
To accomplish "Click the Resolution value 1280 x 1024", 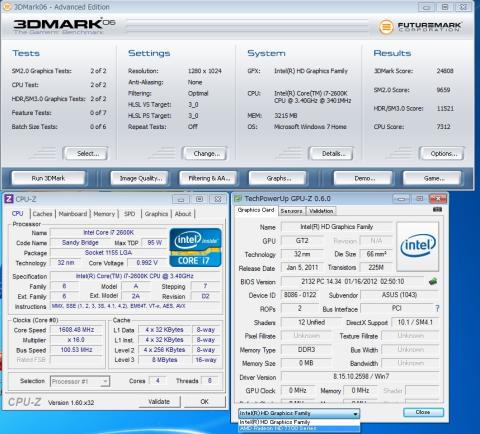I will 204,71.
